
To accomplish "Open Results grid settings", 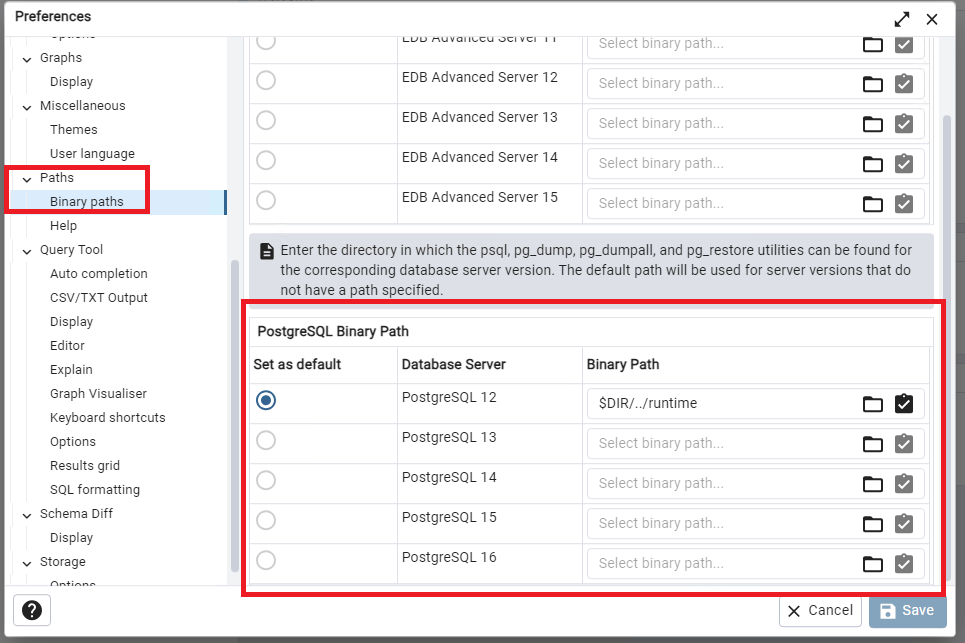I will click(x=85, y=466).
